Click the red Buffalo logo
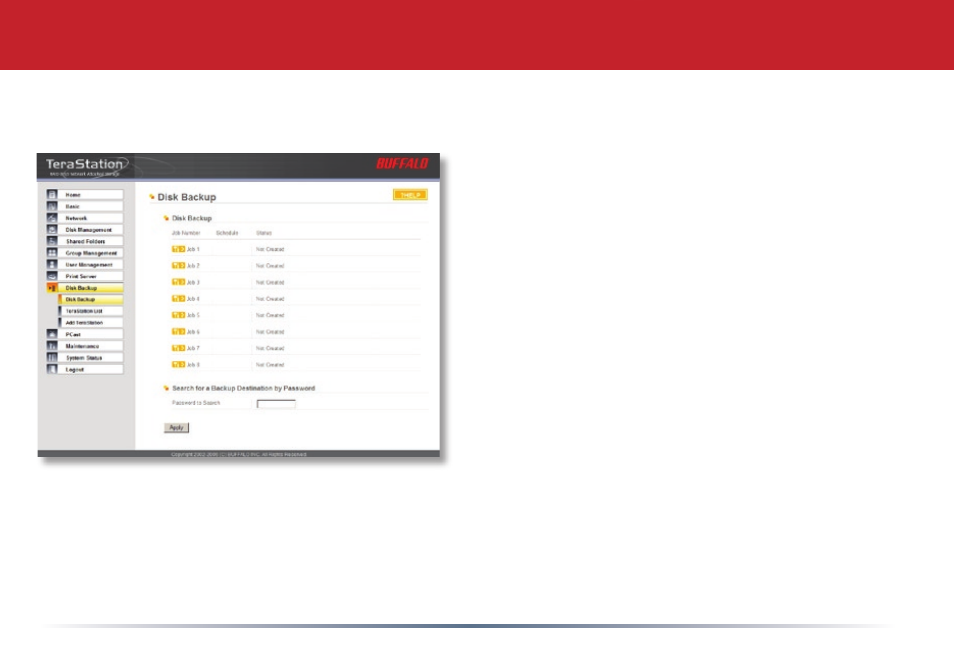The height and width of the screenshot is (660, 954). (x=402, y=163)
